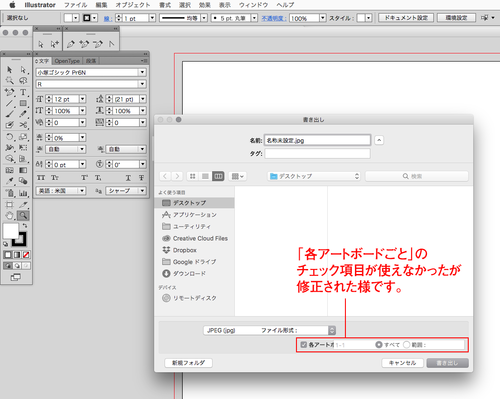Select the Rotate tool
Image resolution: width=500 pixels, height=399 pixels.
[x=9, y=137]
